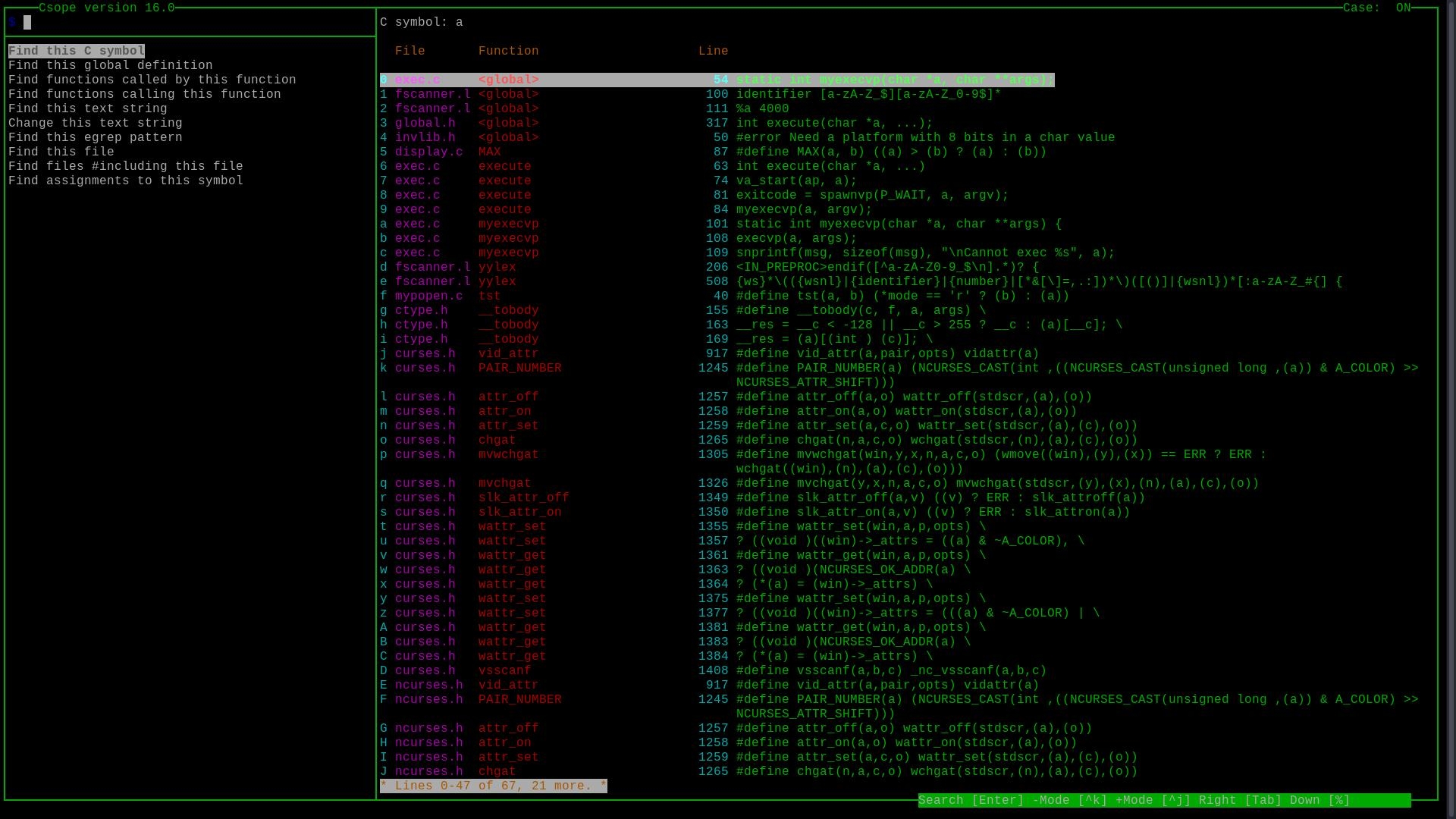This screenshot has height=819, width=1456.
Task: Open display.c MAX macro result
Action: pyautogui.click(x=428, y=152)
